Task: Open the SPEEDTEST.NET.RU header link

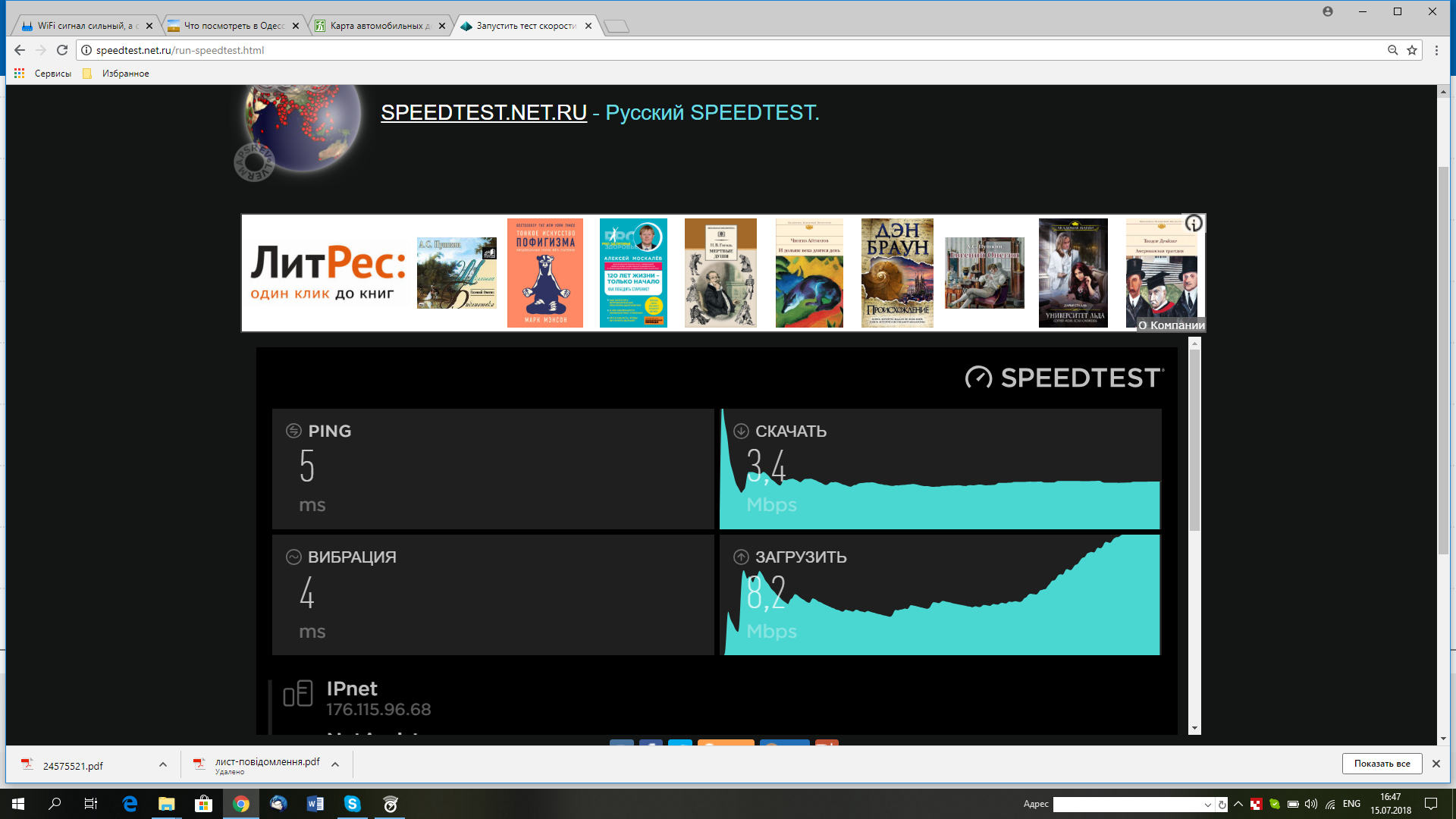Action: 484,112
